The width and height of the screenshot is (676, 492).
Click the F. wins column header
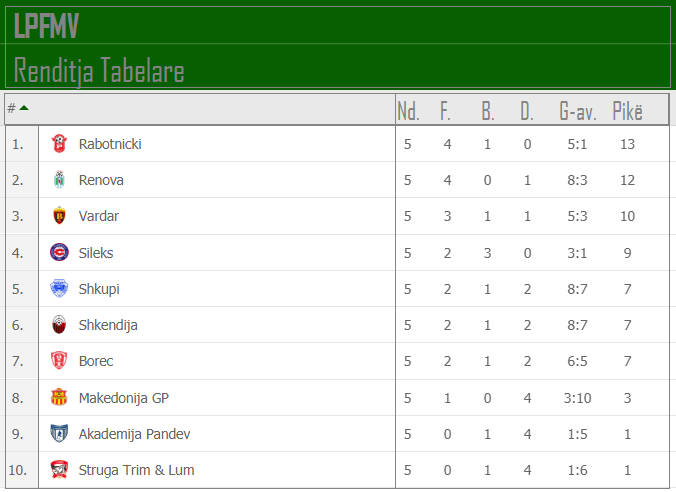[446, 111]
